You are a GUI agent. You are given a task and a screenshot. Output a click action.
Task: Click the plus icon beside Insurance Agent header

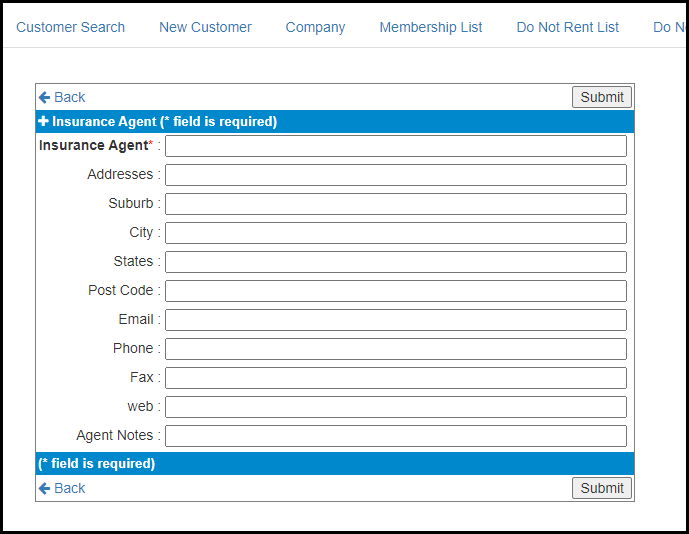(43, 121)
